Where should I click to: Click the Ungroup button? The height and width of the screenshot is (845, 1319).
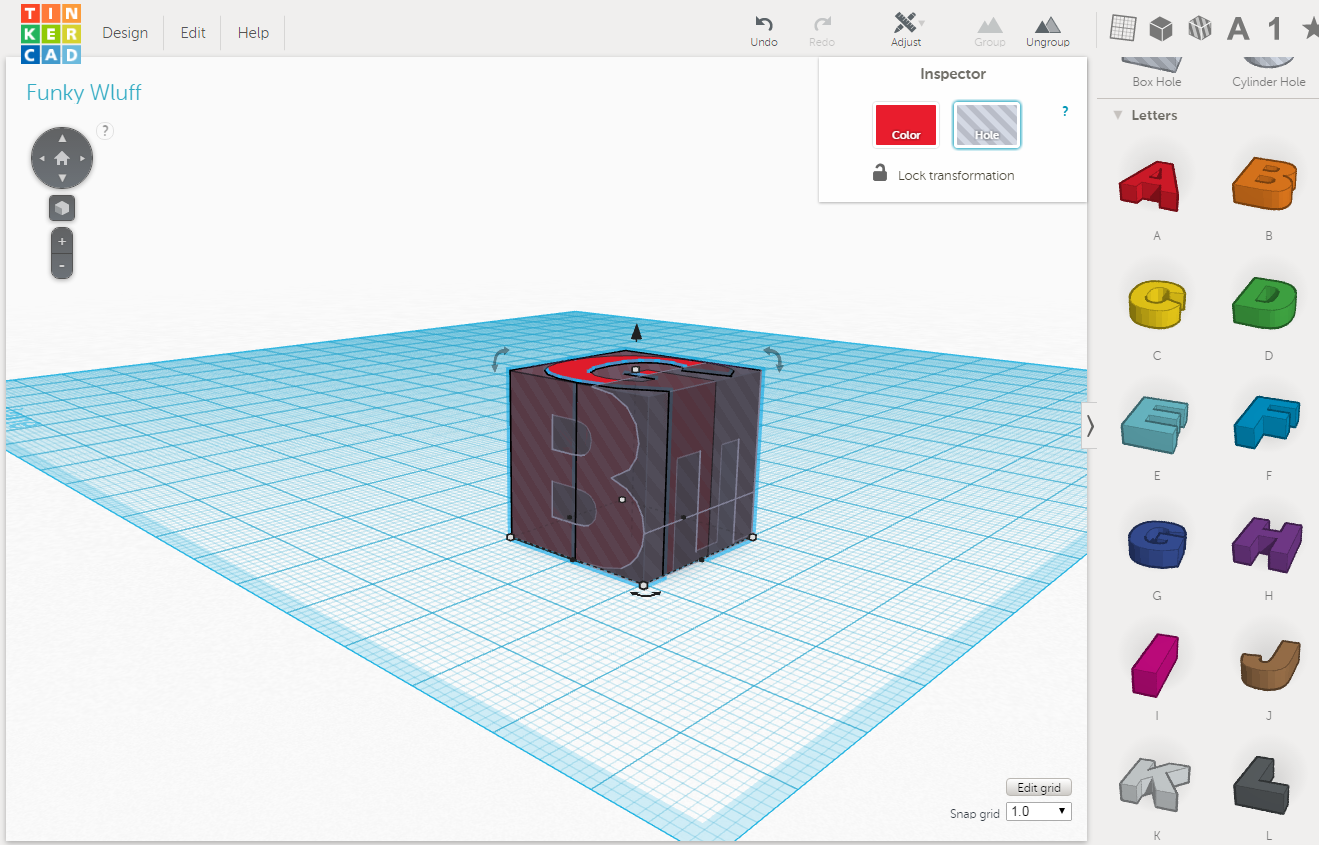tap(1047, 31)
